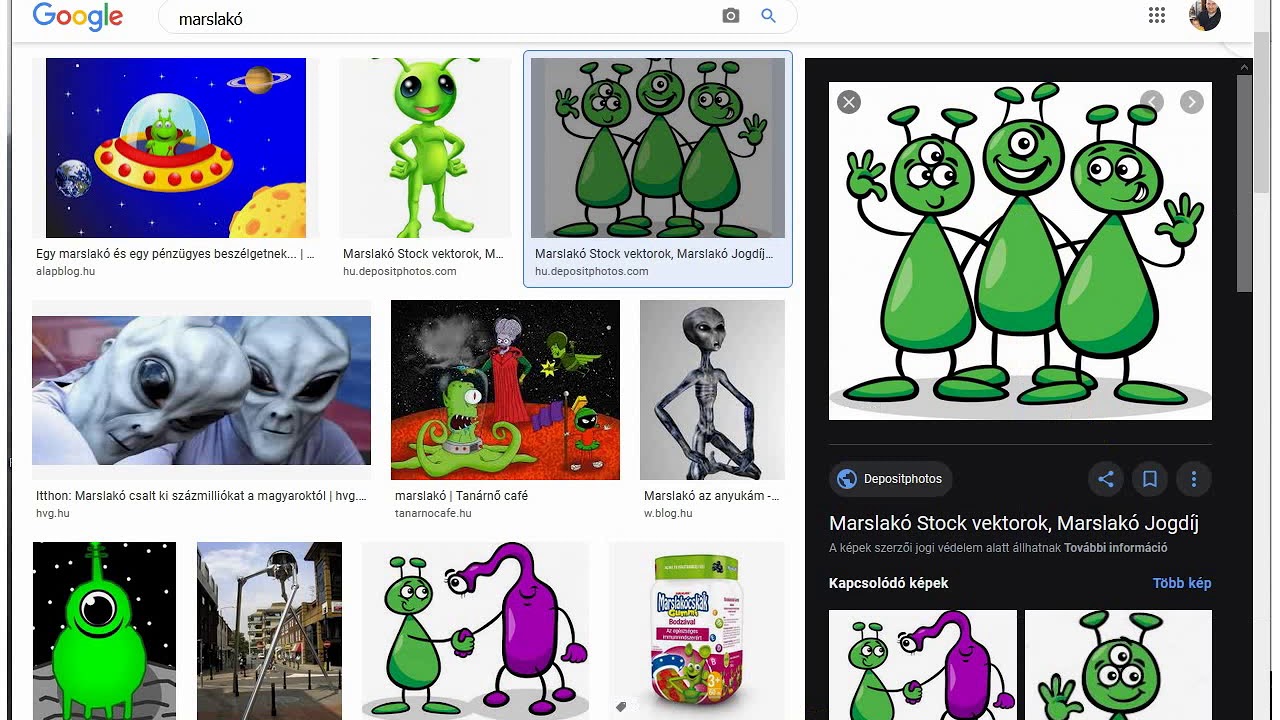Click the 'marslakó | Tanárnő café' caption
Screen dimensions: 1280x720
coord(461,496)
